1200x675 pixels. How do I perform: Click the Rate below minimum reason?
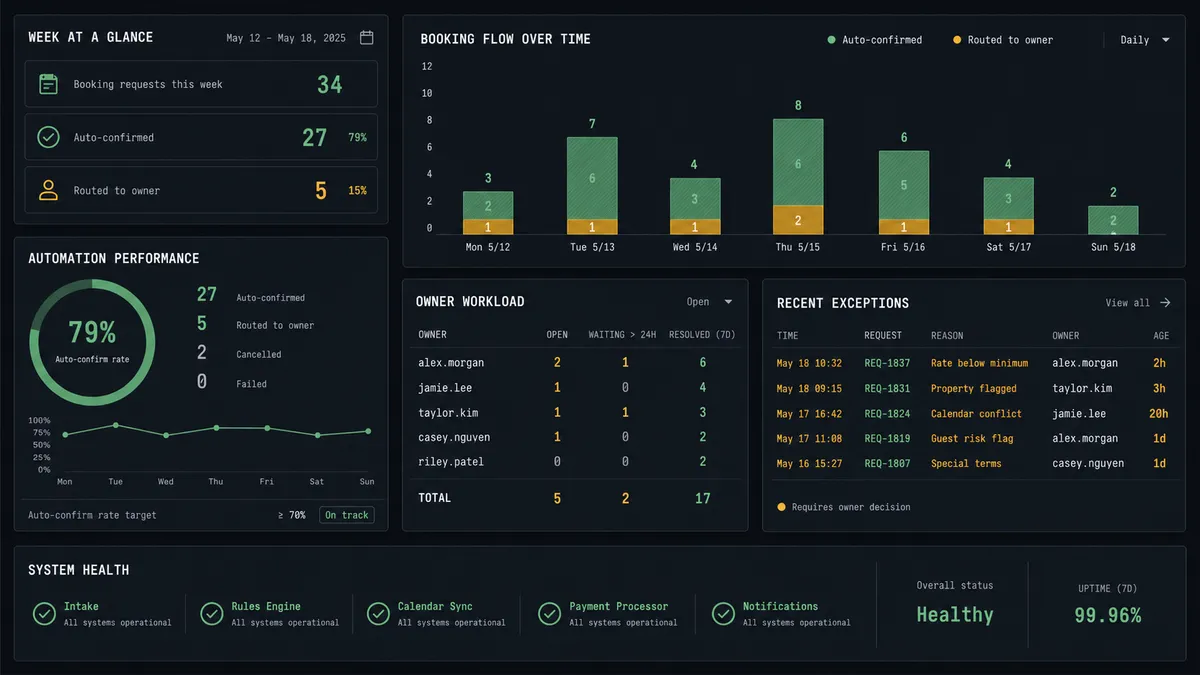click(979, 363)
